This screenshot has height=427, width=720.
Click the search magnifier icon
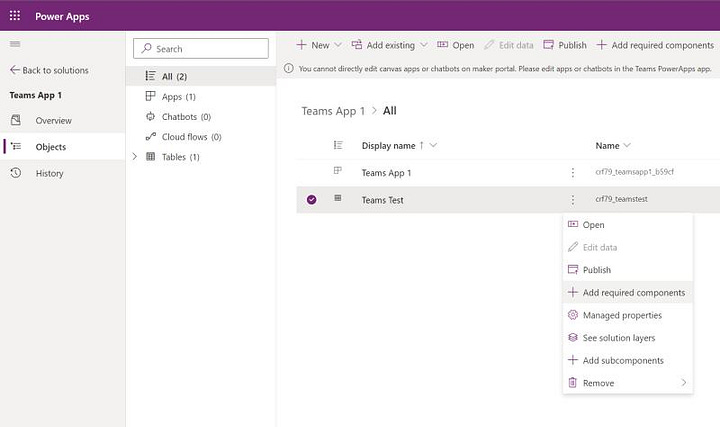point(146,48)
